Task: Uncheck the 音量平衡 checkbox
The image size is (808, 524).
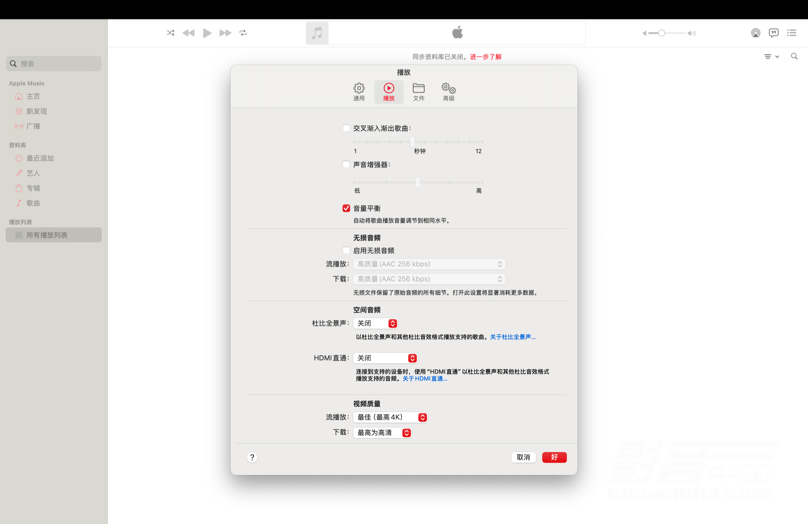Action: [x=346, y=208]
